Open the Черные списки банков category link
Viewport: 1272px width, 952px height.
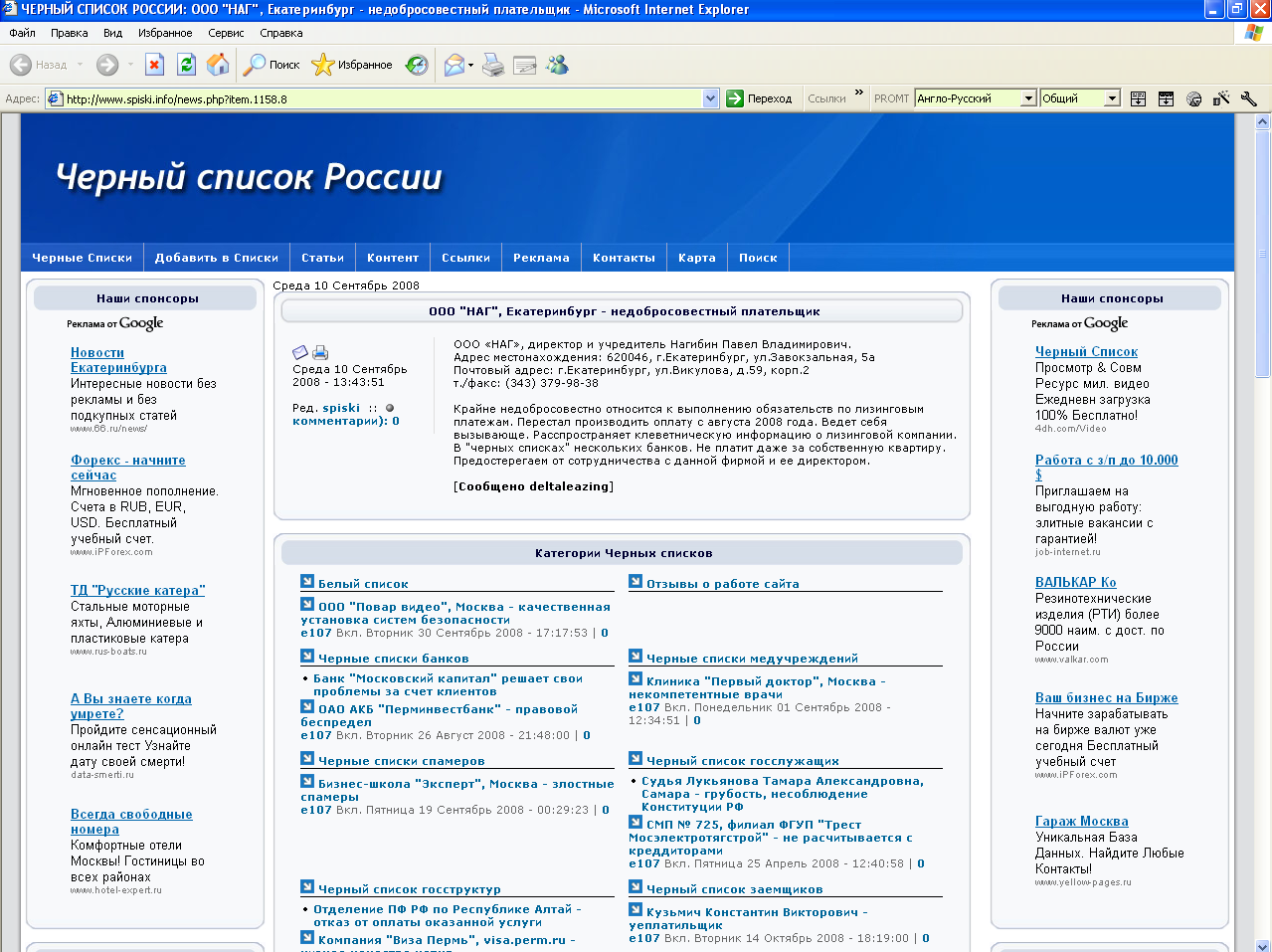[x=393, y=659]
